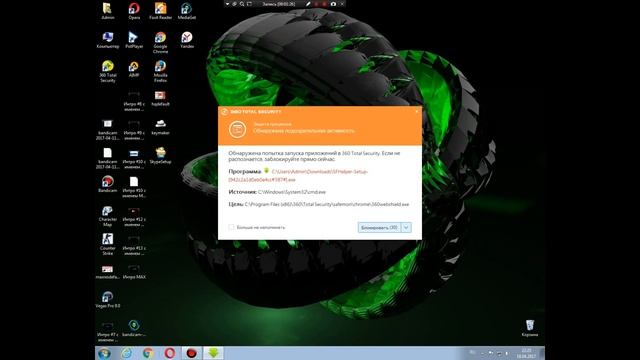Select the Интро #7 video file
The height and width of the screenshot is (360, 640).
108,331
